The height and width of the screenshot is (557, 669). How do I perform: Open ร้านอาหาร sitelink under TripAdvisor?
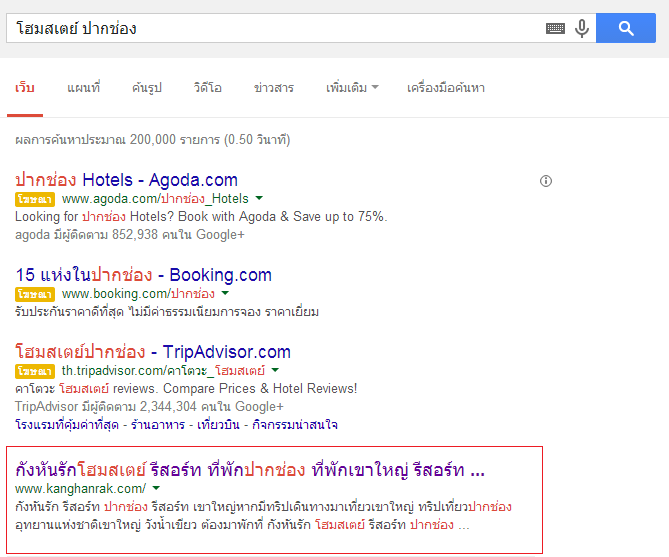pos(158,425)
